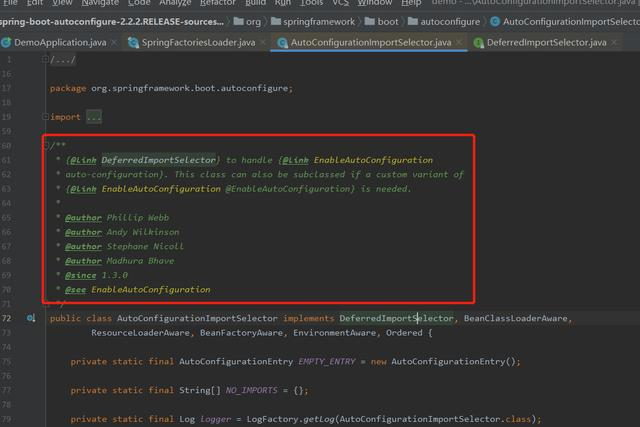The width and height of the screenshot is (640, 427).
Task: Open the Analyze menu
Action: tap(175, 2)
